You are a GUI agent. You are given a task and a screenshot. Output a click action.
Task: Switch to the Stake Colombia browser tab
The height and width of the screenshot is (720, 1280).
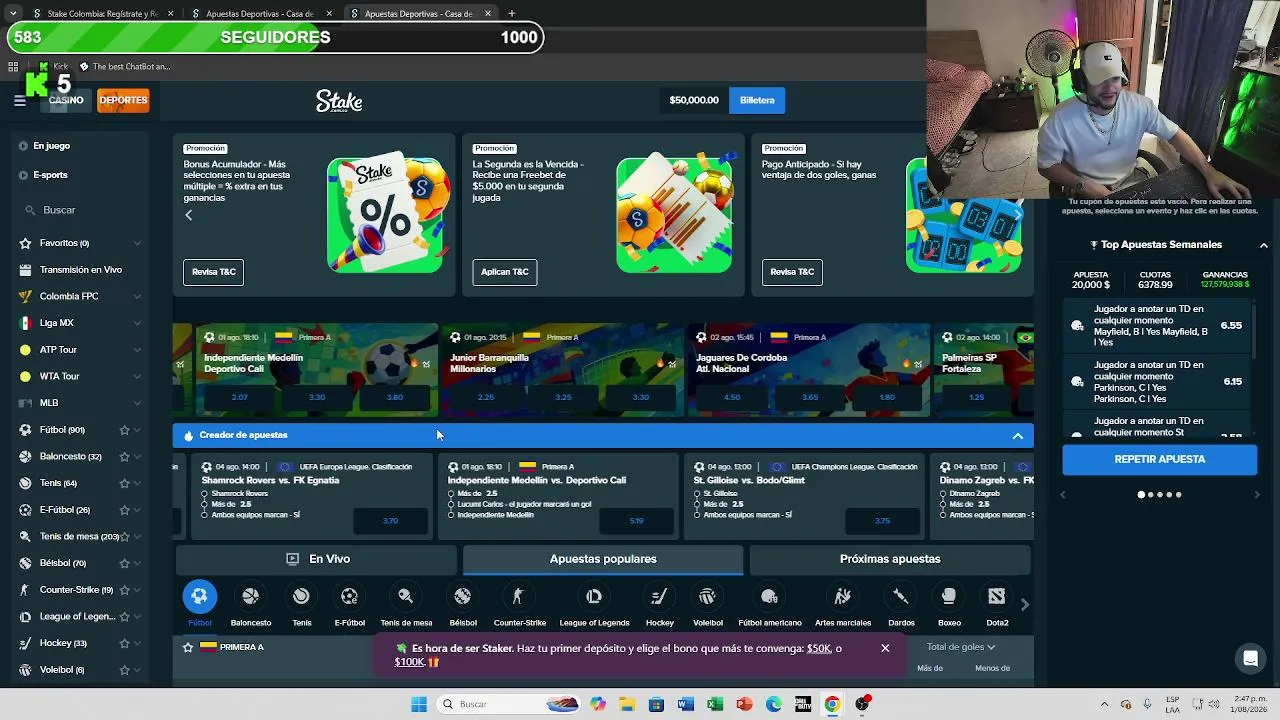[102, 14]
